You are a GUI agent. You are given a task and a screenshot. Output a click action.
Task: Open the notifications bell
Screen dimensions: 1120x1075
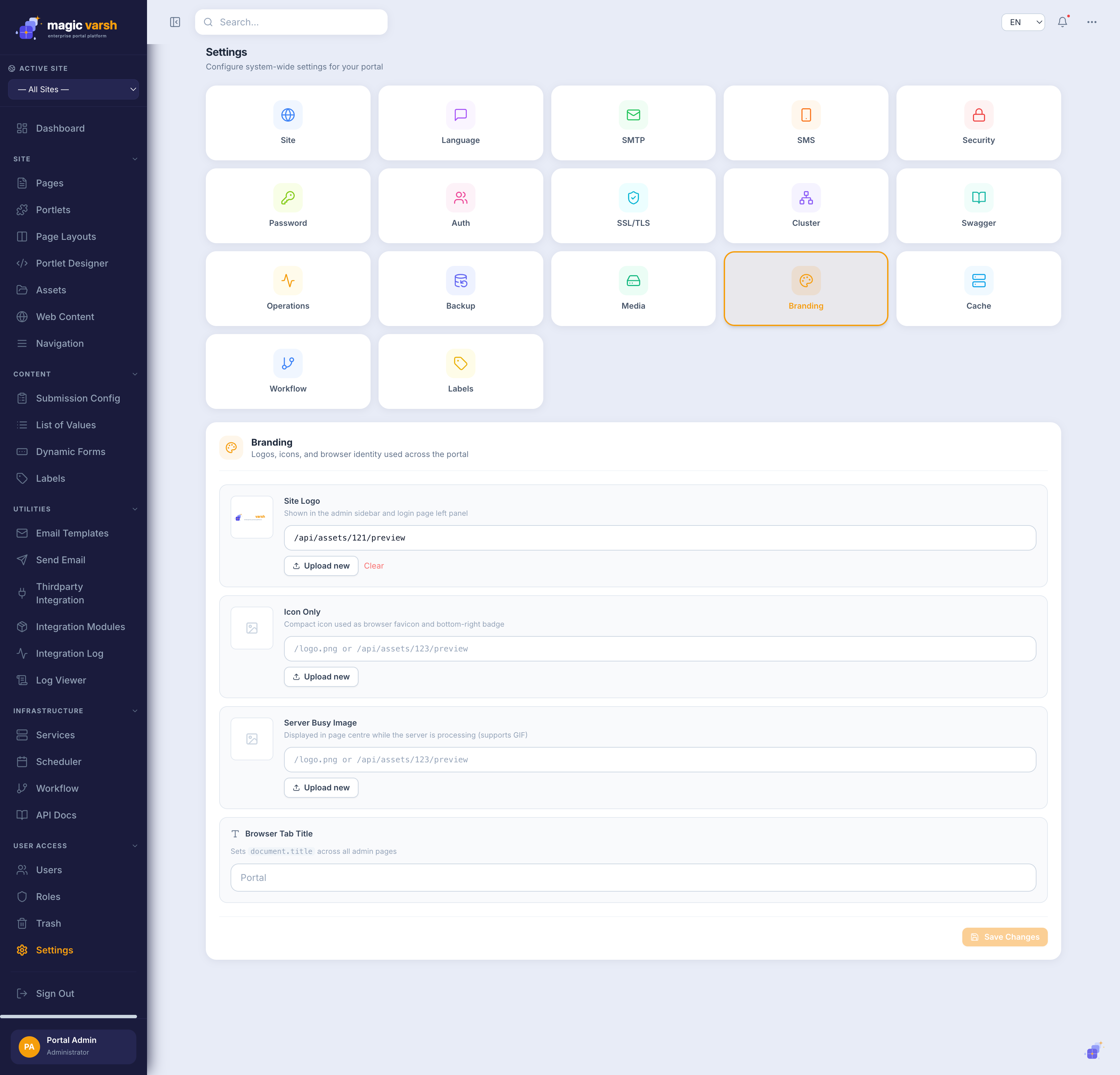point(1062,22)
